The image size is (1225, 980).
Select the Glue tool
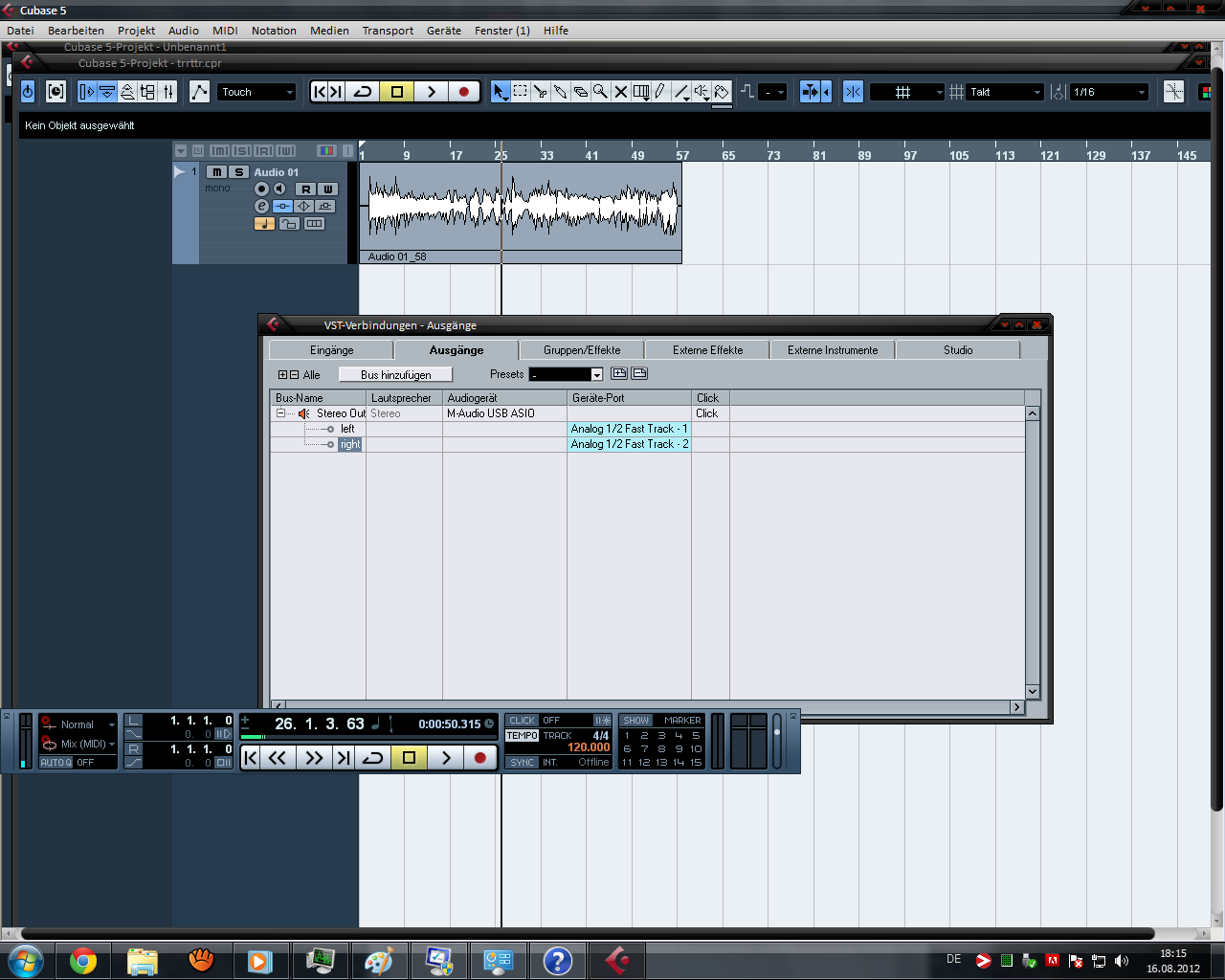[x=560, y=91]
